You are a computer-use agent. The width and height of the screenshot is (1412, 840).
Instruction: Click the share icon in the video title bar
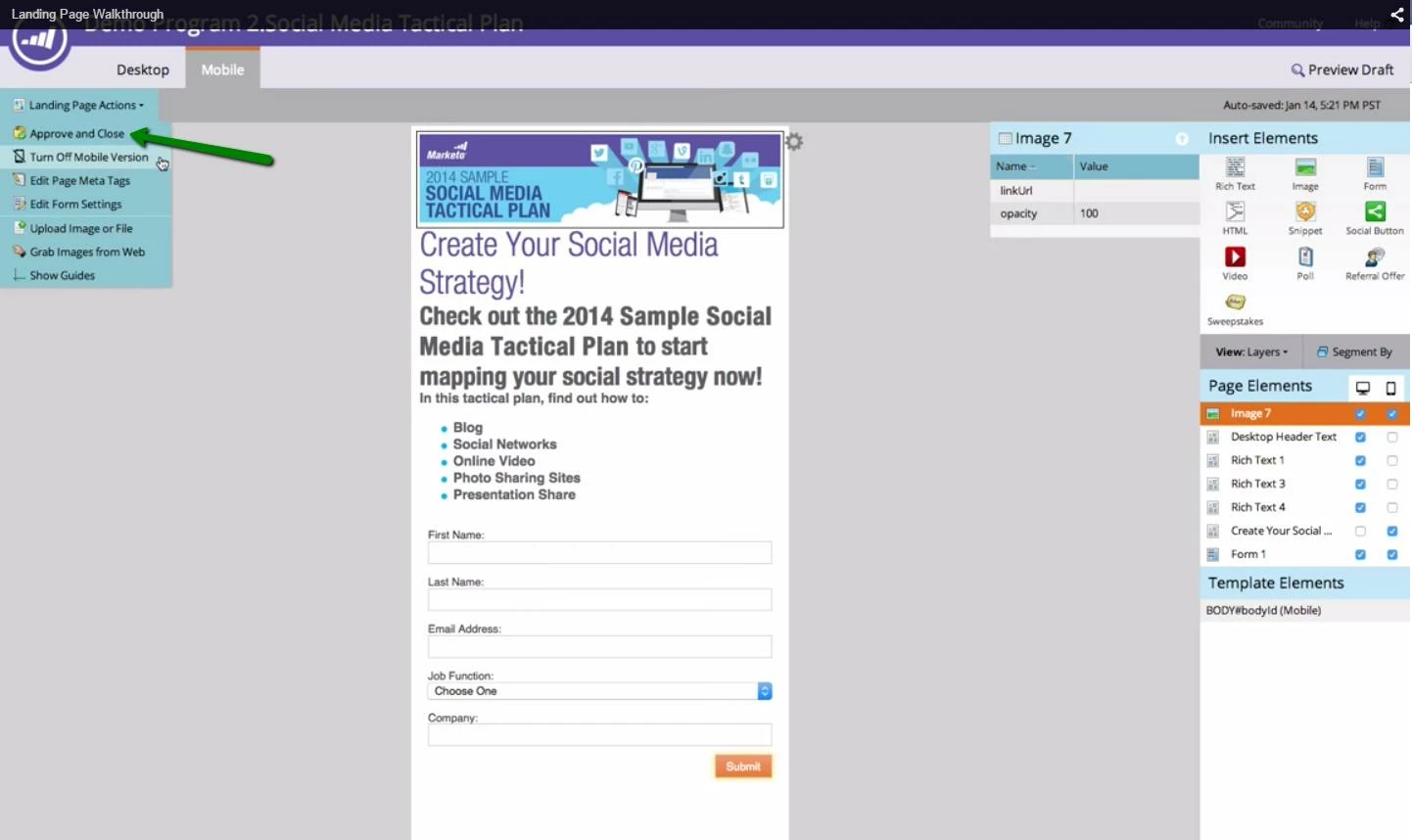pos(1397,14)
